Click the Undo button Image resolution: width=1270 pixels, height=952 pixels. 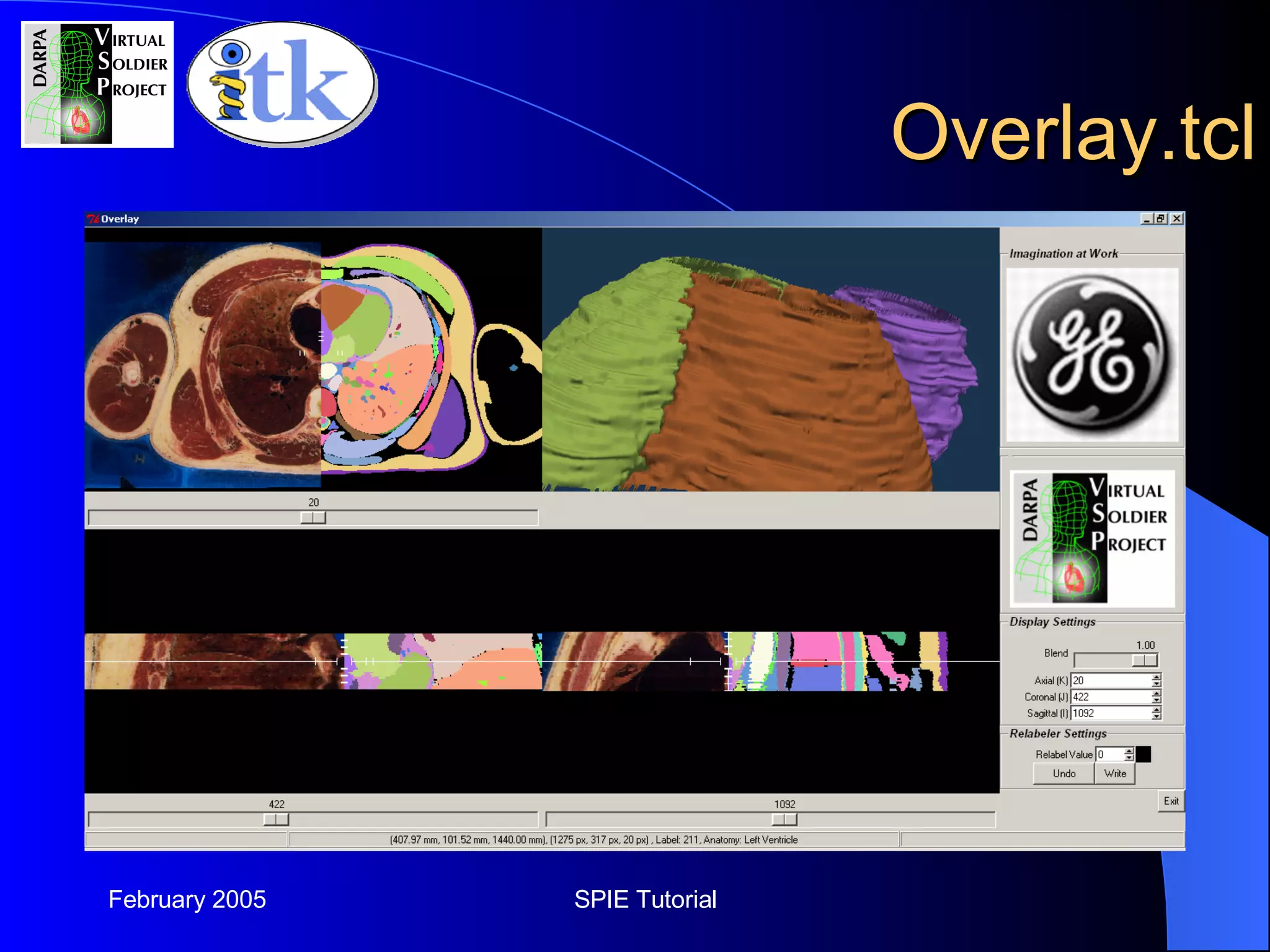pyautogui.click(x=1064, y=773)
